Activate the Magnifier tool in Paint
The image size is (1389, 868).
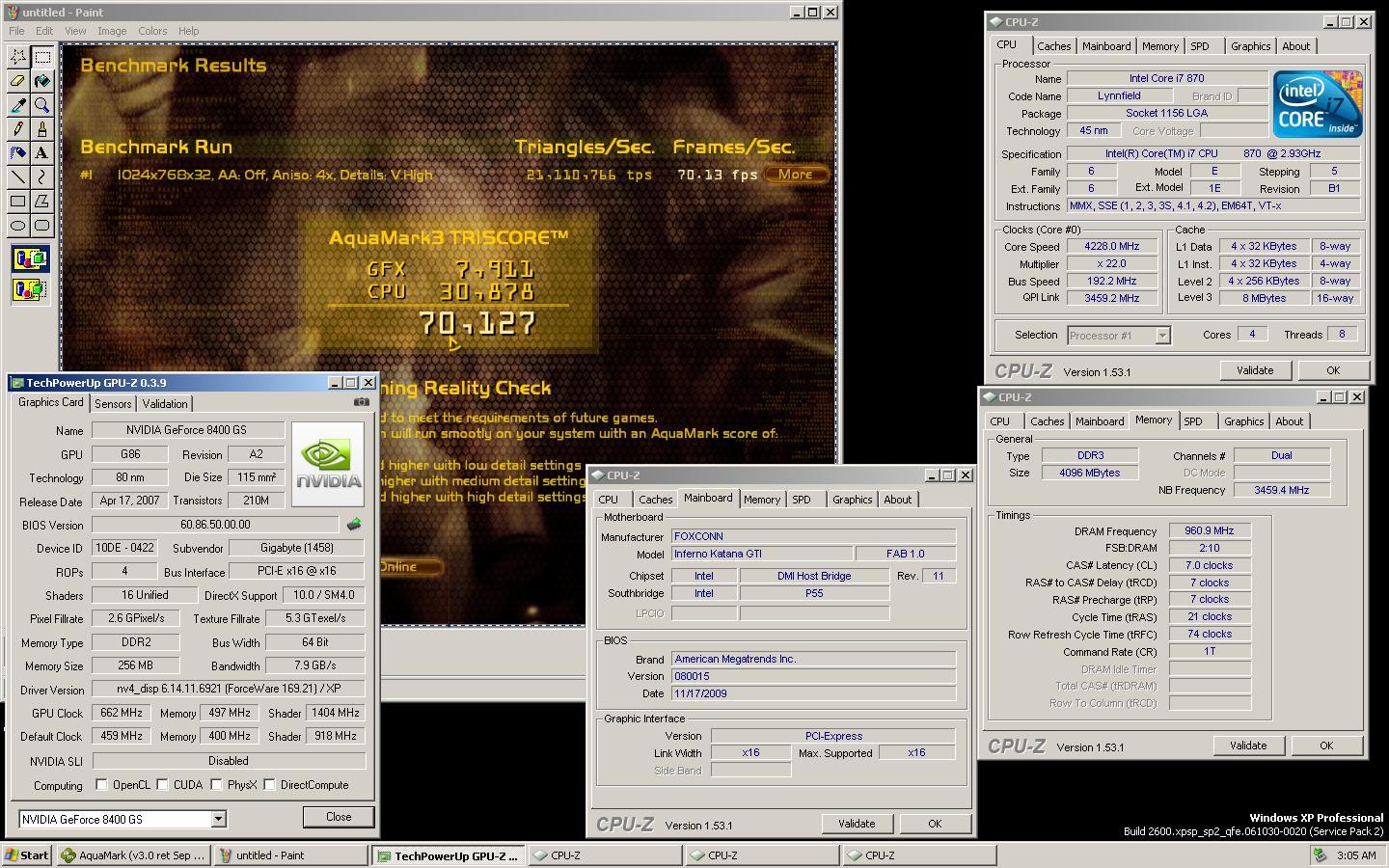click(x=42, y=105)
